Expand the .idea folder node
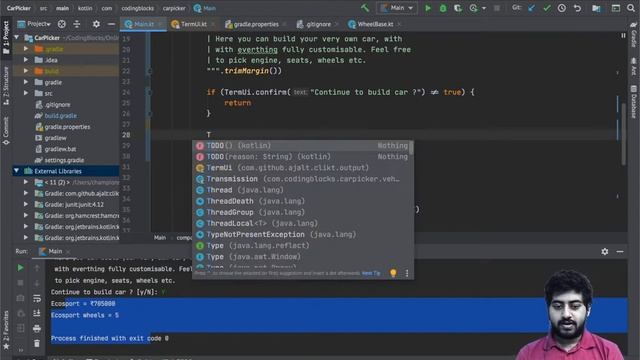The image size is (640, 360). 26,60
